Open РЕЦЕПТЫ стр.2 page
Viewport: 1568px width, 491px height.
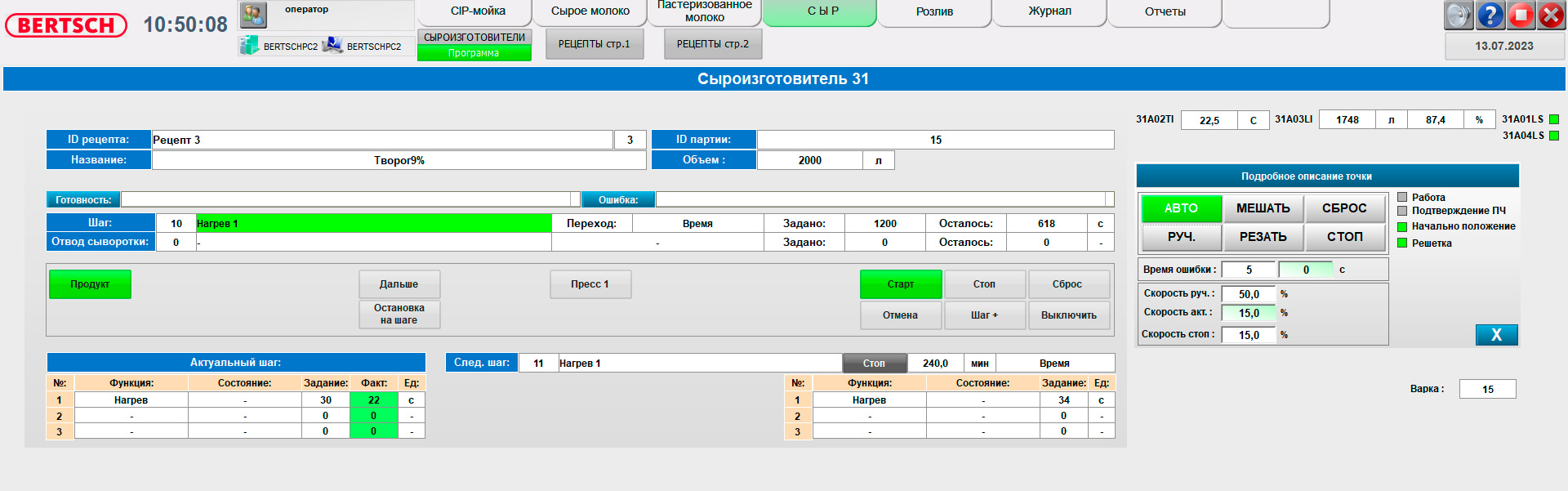click(x=713, y=44)
